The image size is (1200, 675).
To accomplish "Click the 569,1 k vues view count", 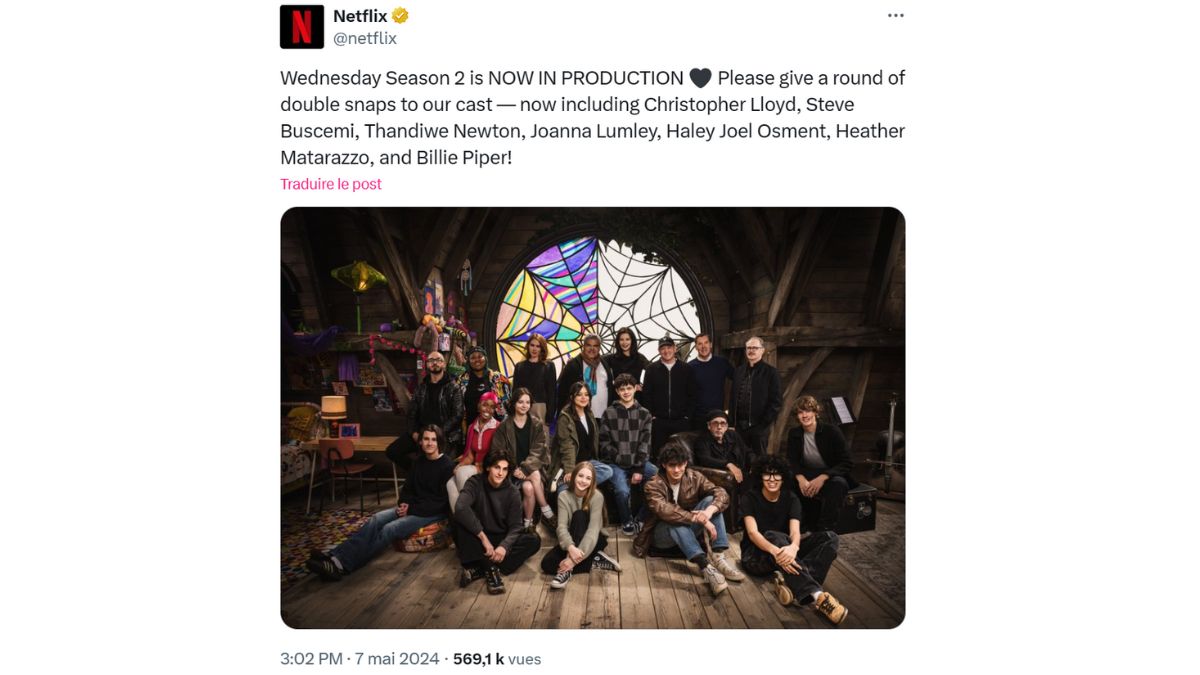I will point(497,659).
